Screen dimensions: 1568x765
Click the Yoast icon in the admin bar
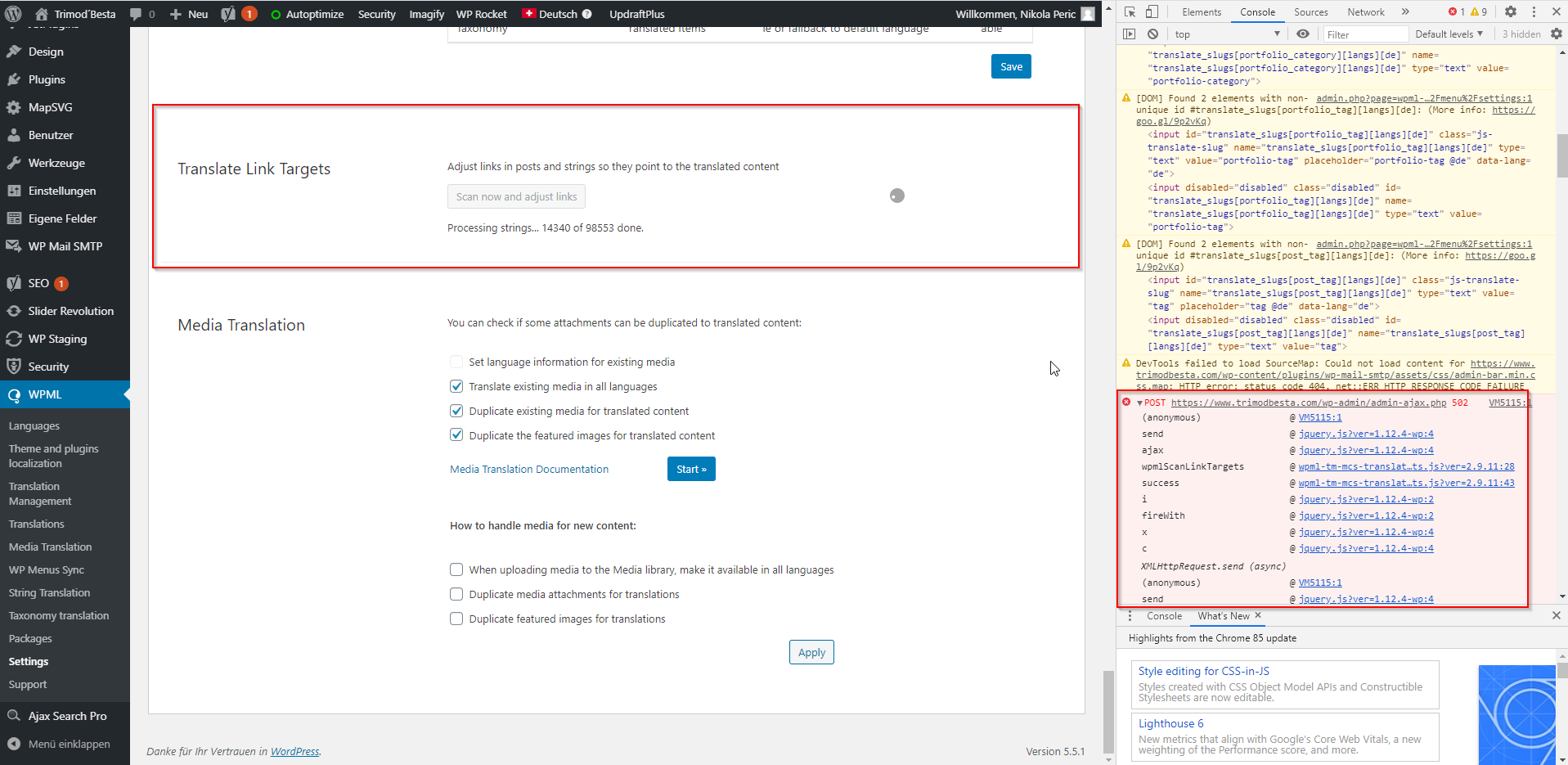point(228,14)
